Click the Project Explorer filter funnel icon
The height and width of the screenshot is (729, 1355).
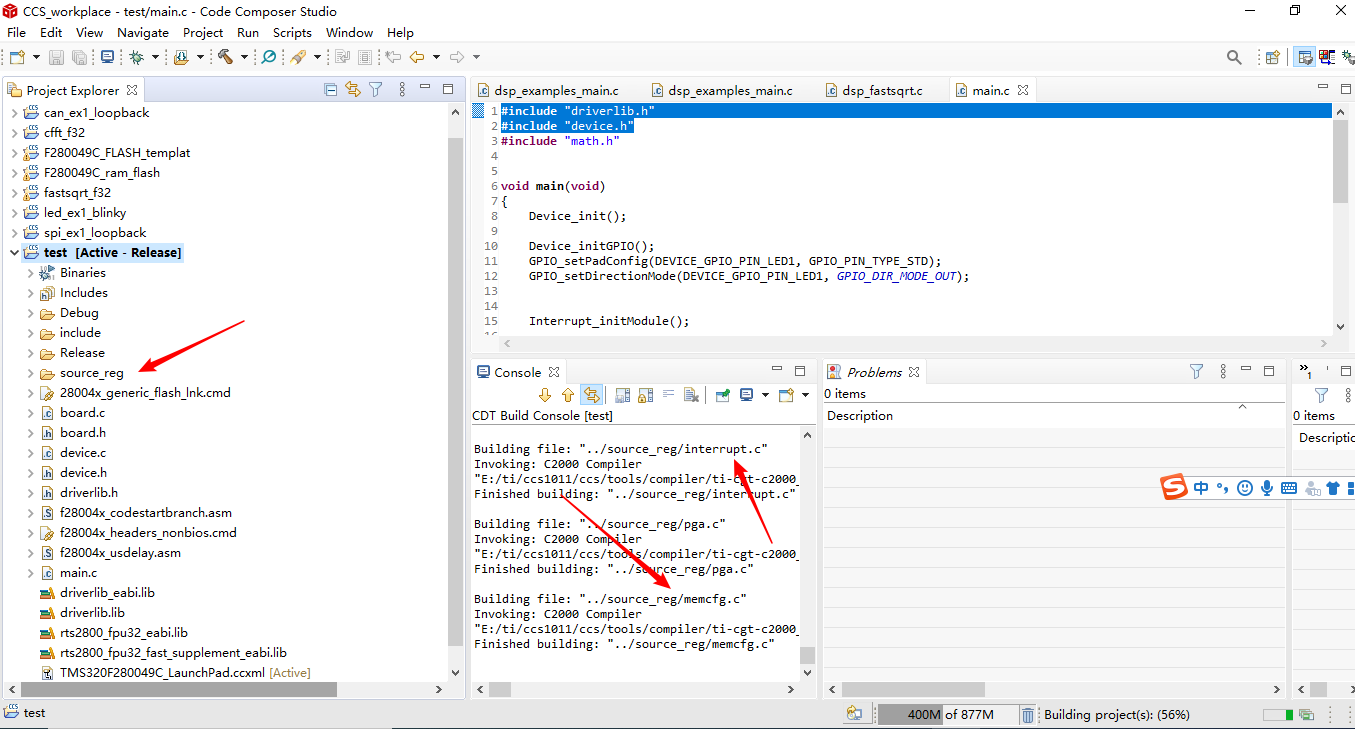(376, 90)
